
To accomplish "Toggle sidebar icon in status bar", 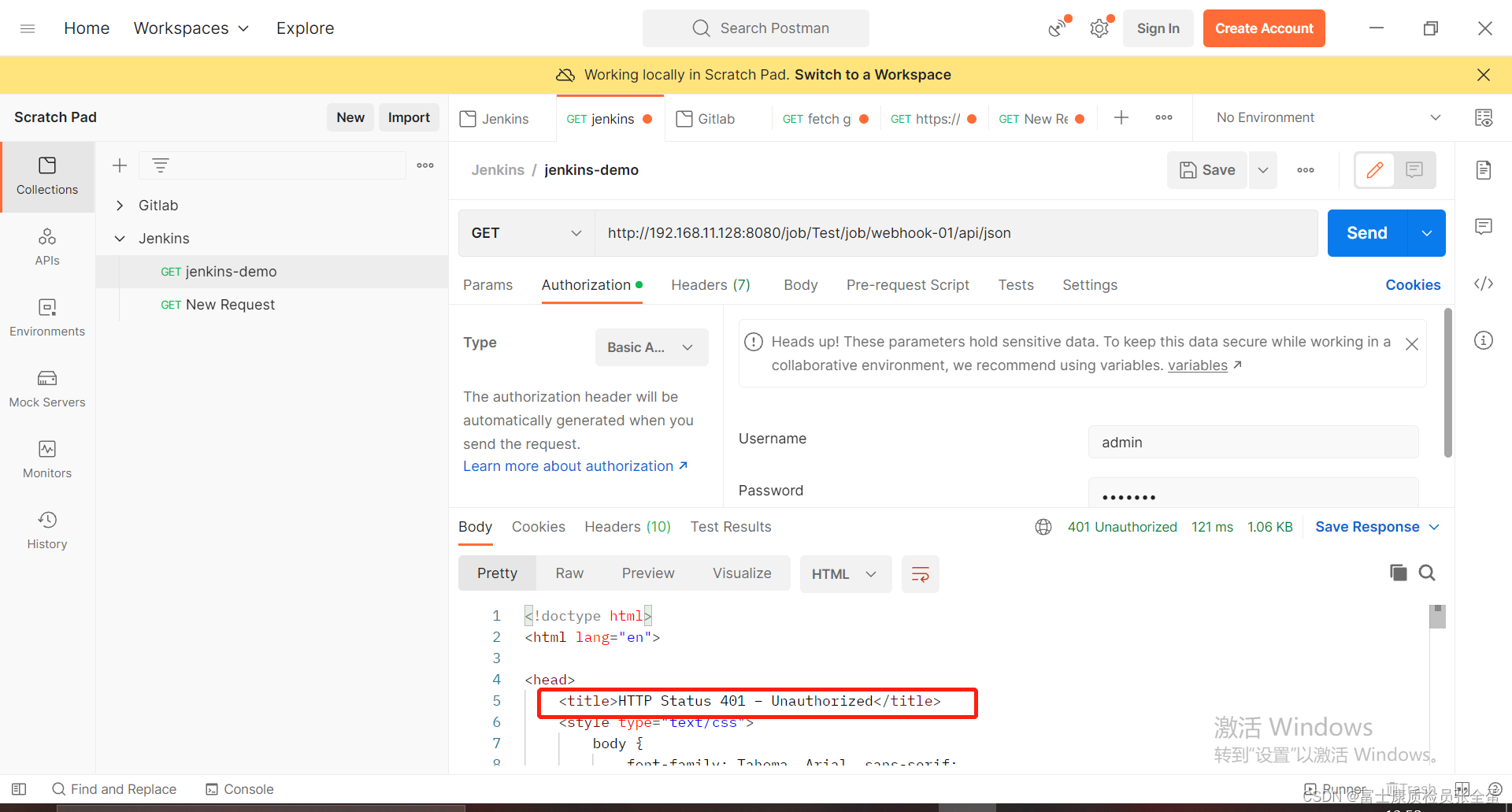I will (x=20, y=789).
